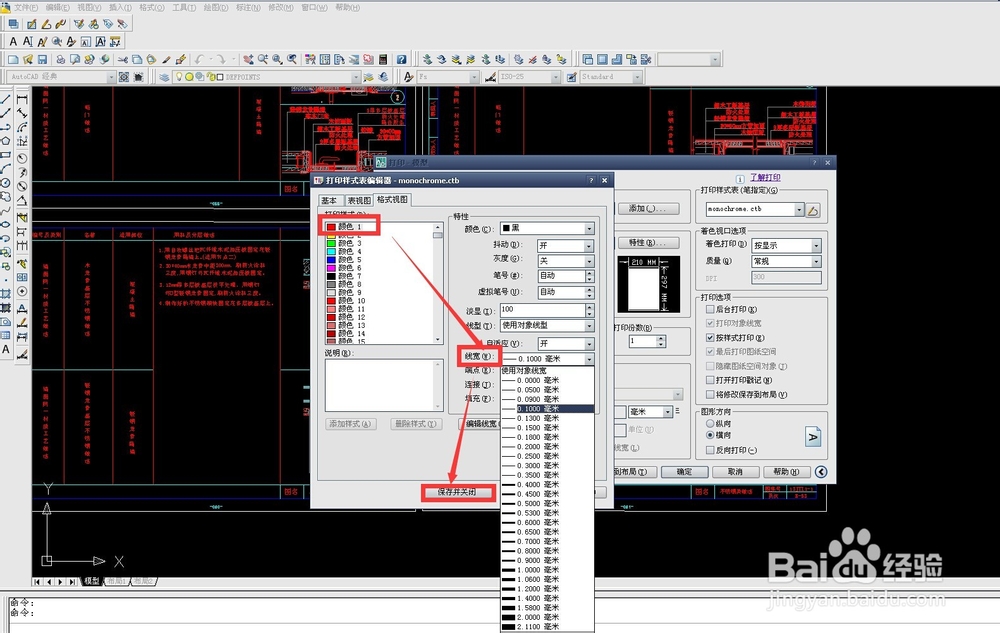Select the Line tool in Draw toolbar
Screen dimensions: 1000x633
6,99
